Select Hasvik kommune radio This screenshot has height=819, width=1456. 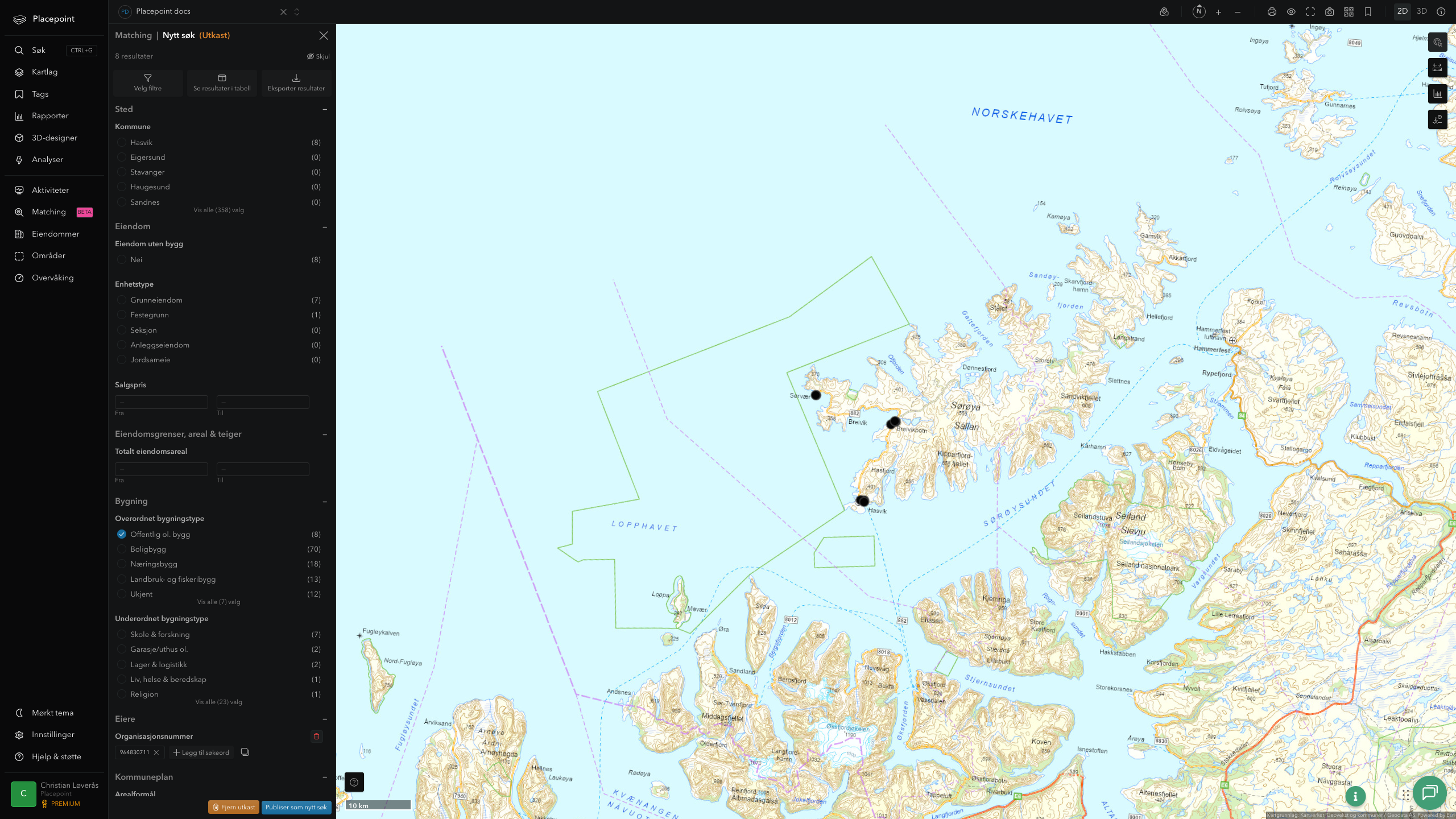click(121, 142)
